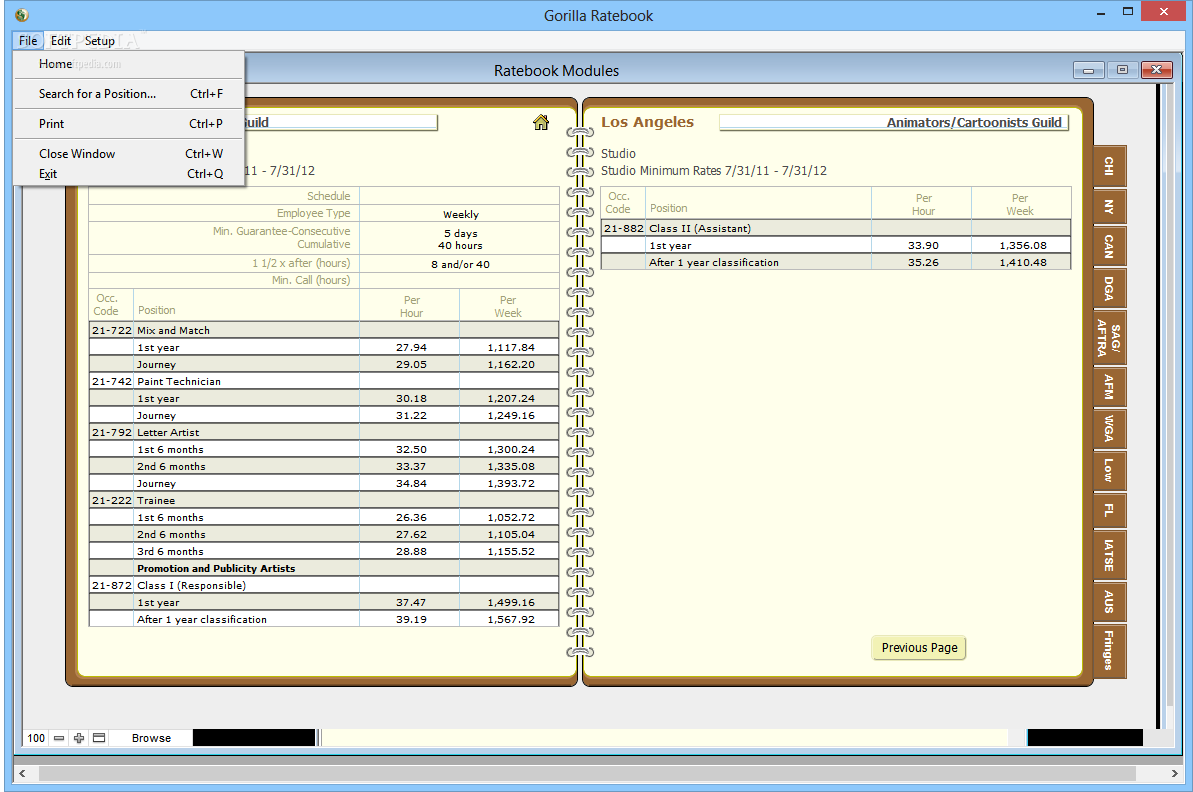Click the 3rd 6 months row
The width and height of the screenshot is (1193, 792).
[x=324, y=552]
